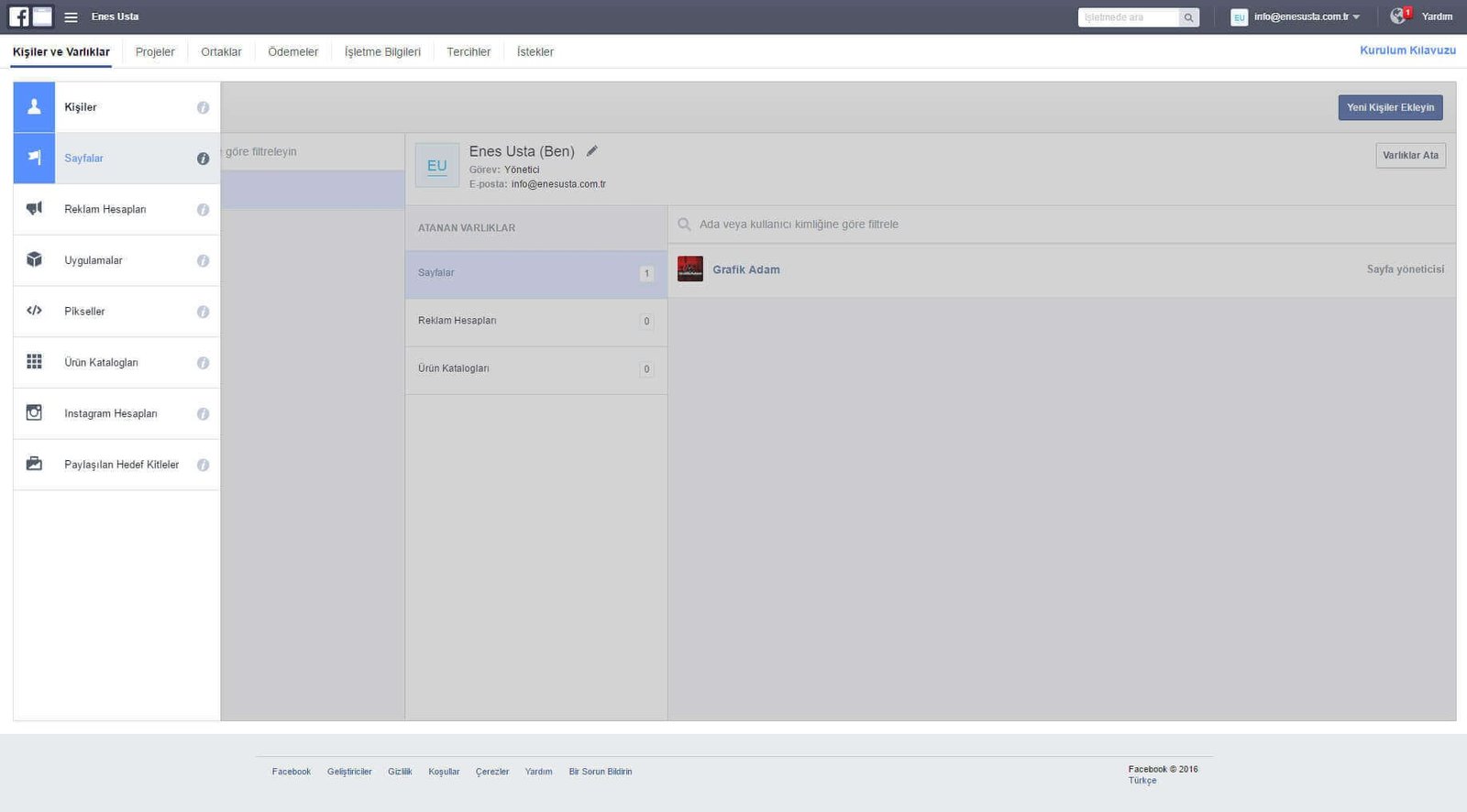Show the info icon for Reklam Hesapları
1467x812 pixels.
click(x=203, y=210)
